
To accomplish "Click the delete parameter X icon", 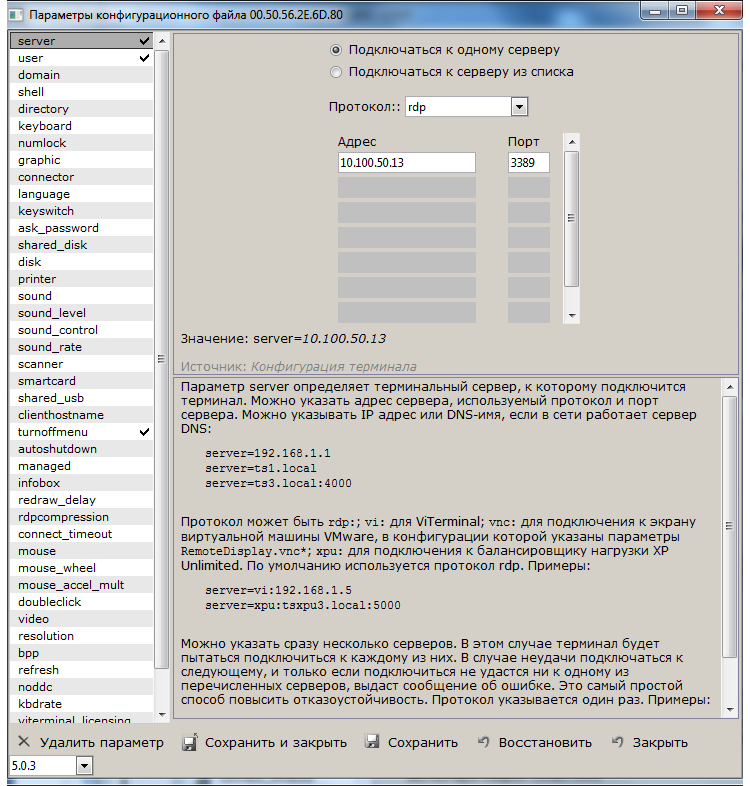I will tap(23, 743).
